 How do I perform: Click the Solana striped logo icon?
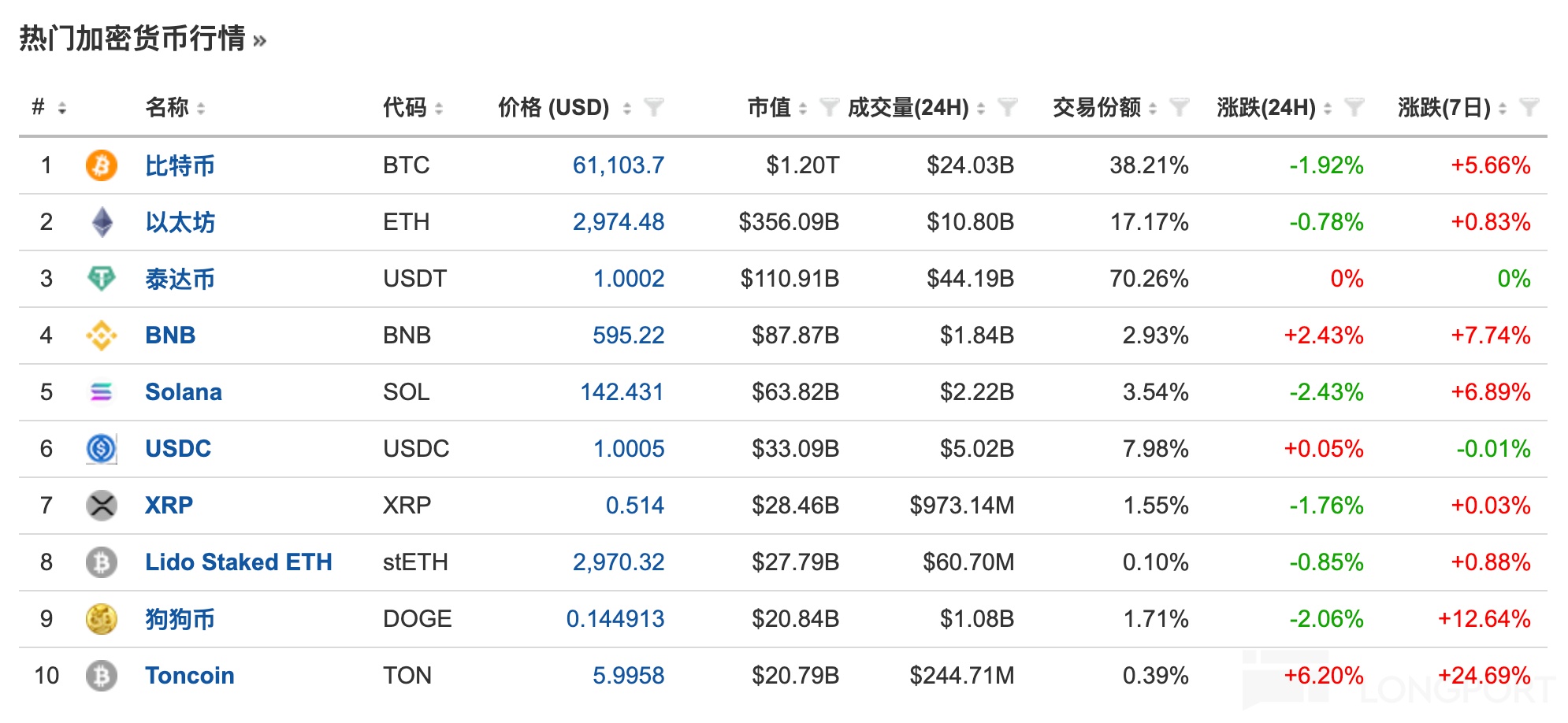click(101, 392)
